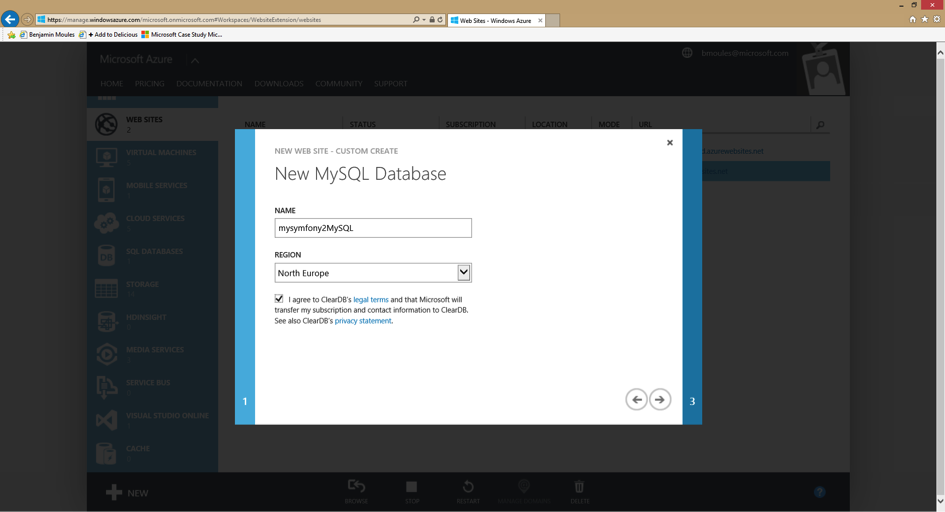Viewport: 945px width, 512px height.
Task: Click the scroll down arrow on the page scrollbar
Action: click(940, 501)
